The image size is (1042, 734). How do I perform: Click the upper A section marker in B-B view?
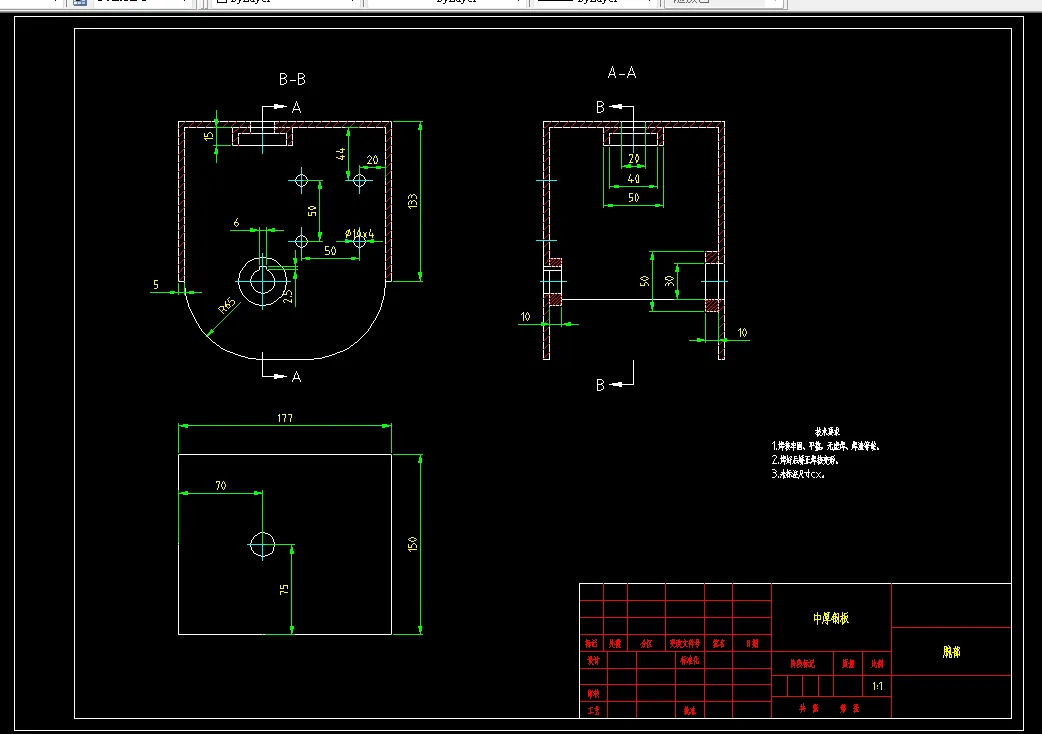point(296,107)
